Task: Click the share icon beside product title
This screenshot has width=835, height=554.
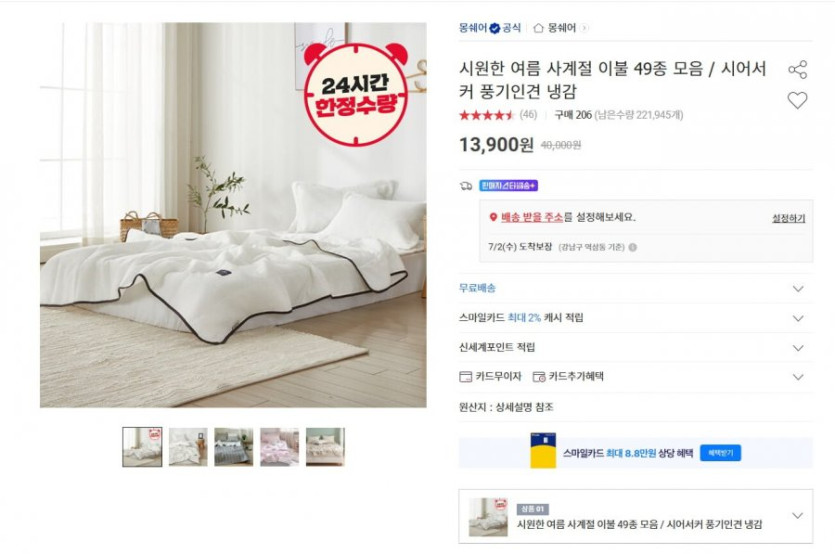Action: [797, 70]
